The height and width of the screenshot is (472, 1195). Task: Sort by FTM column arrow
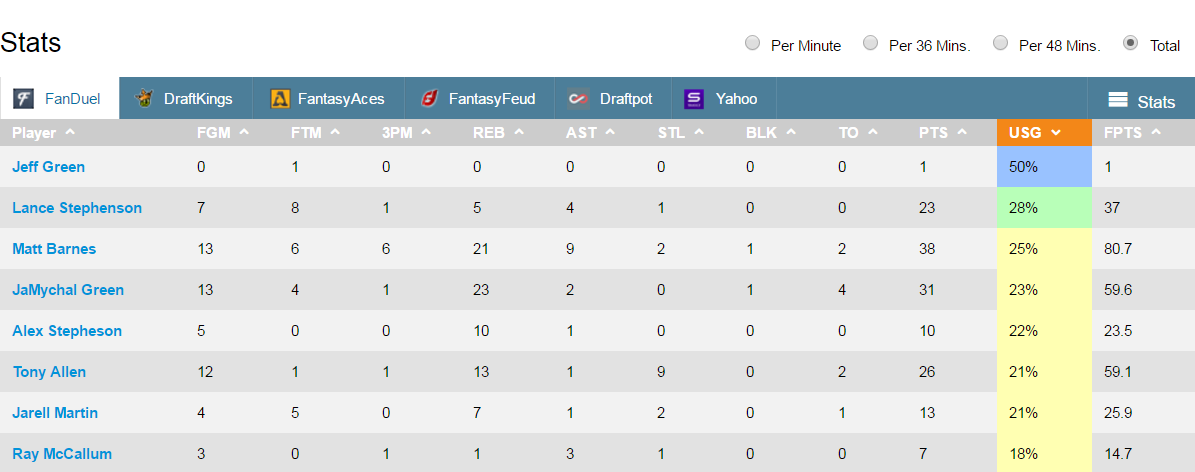pos(334,132)
